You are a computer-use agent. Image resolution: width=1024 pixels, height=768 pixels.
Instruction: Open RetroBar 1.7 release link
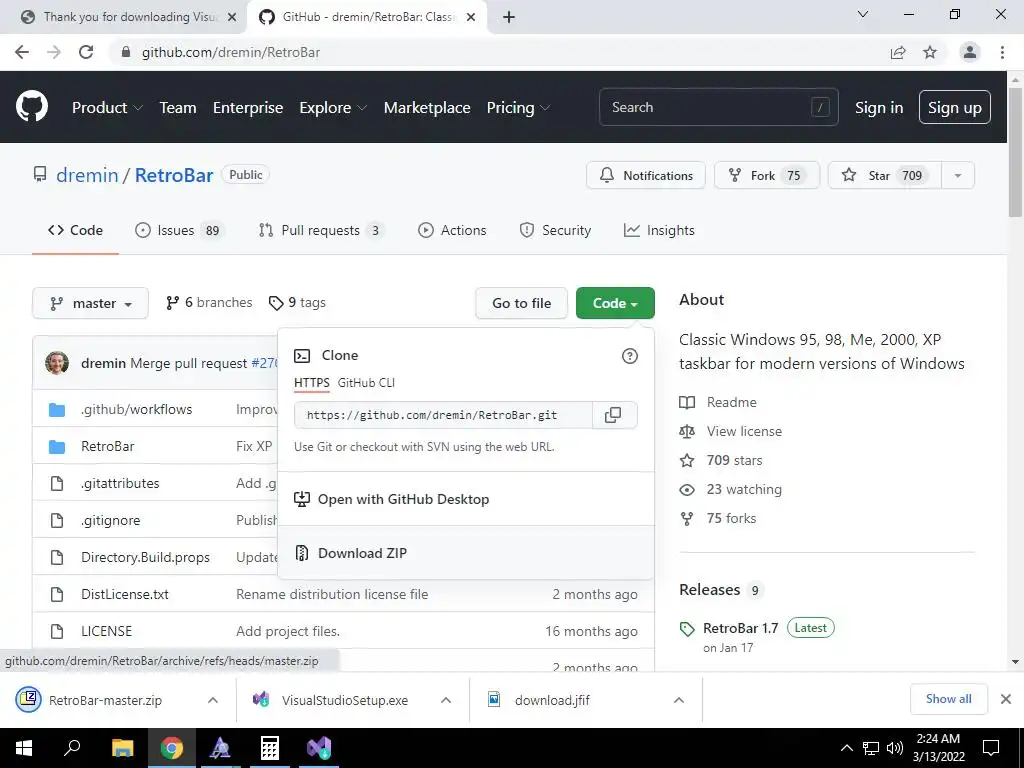(x=741, y=628)
